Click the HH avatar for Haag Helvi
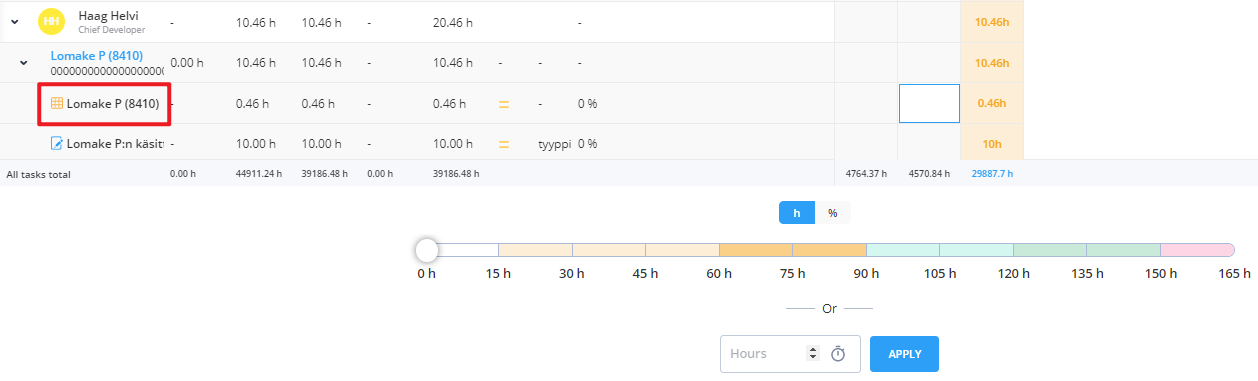The image size is (1258, 381). pos(52,21)
